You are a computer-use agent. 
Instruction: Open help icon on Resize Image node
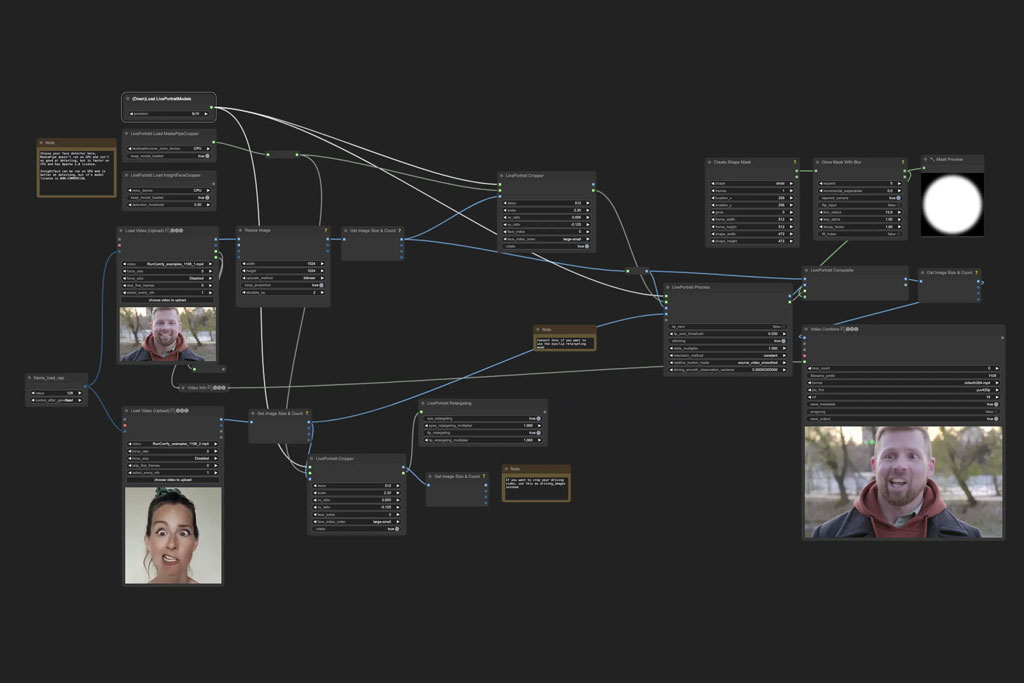[325, 230]
